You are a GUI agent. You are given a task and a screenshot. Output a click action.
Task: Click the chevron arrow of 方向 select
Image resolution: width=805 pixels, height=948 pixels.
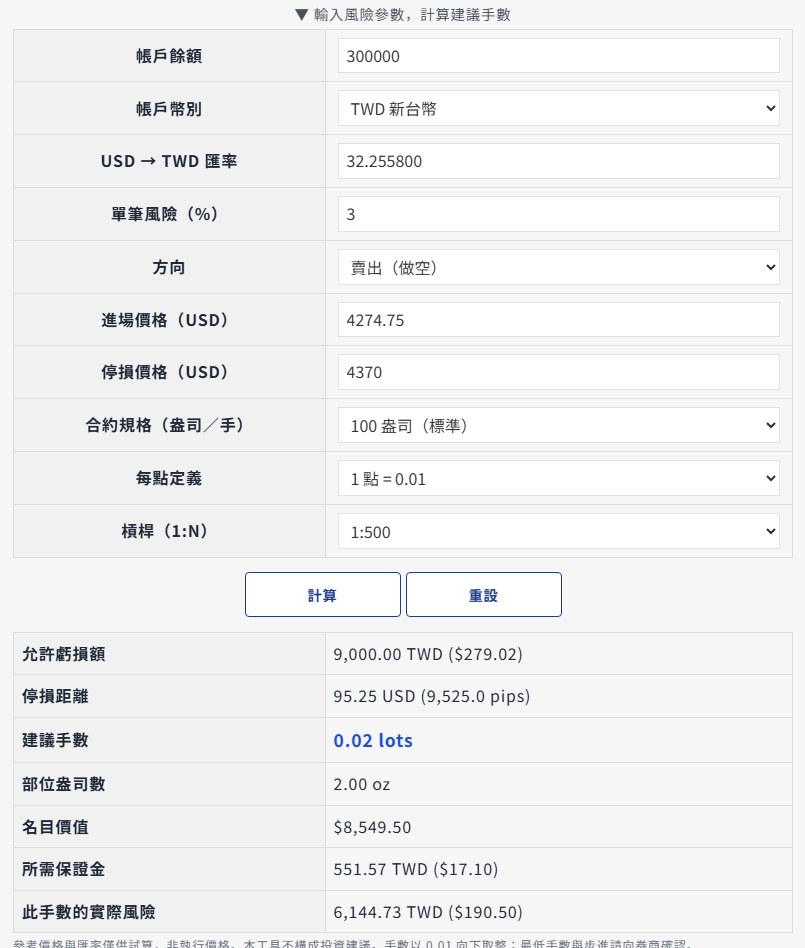(771, 267)
